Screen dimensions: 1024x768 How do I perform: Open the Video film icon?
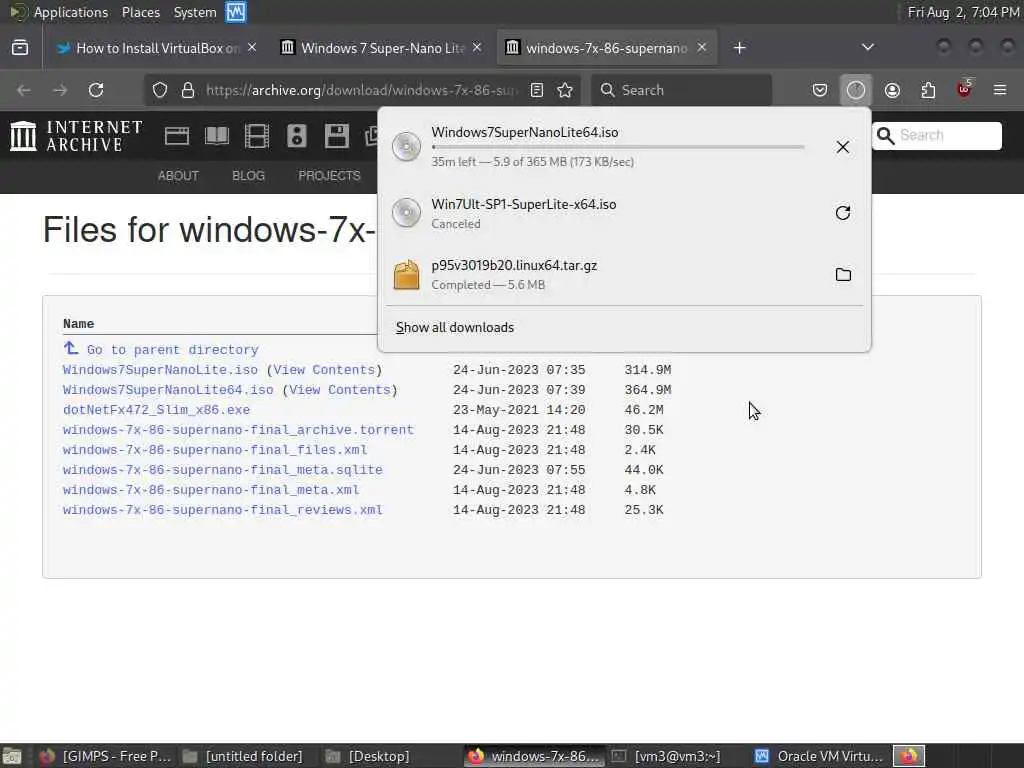point(257,136)
